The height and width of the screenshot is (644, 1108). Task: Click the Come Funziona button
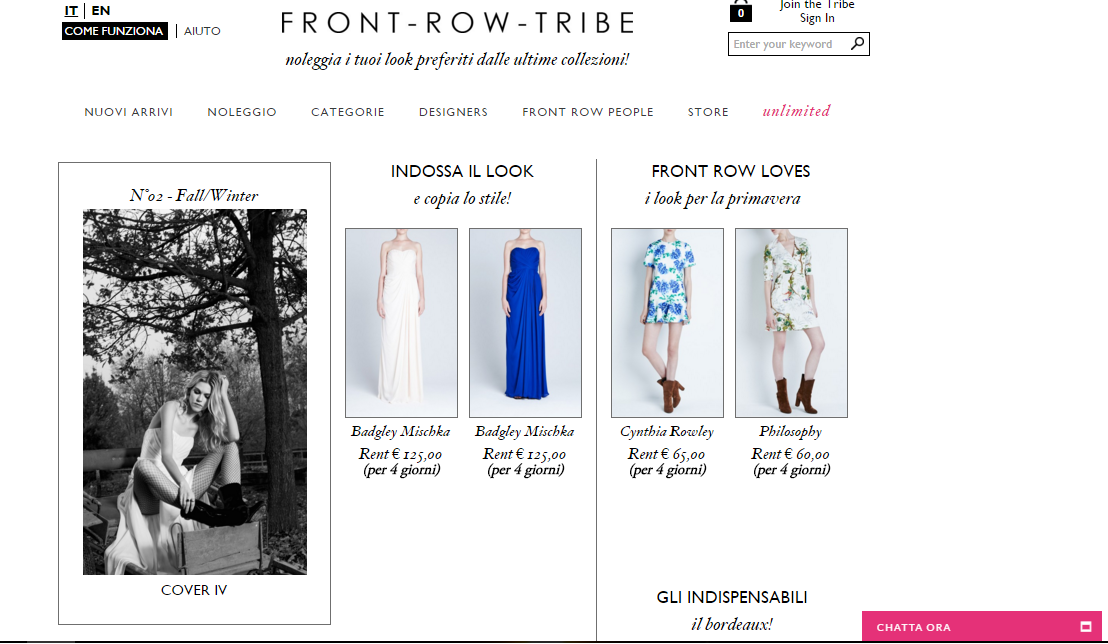[114, 31]
